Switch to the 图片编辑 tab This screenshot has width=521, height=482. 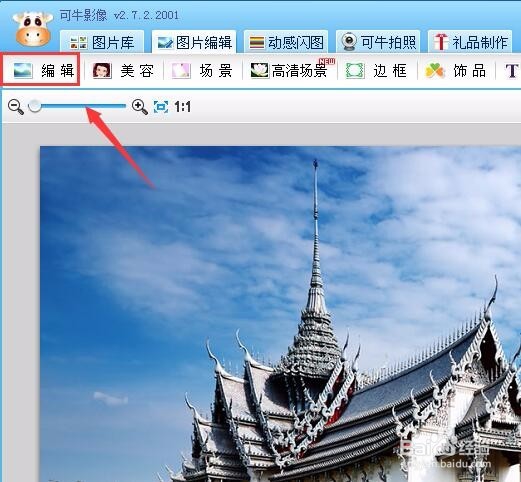pos(194,42)
